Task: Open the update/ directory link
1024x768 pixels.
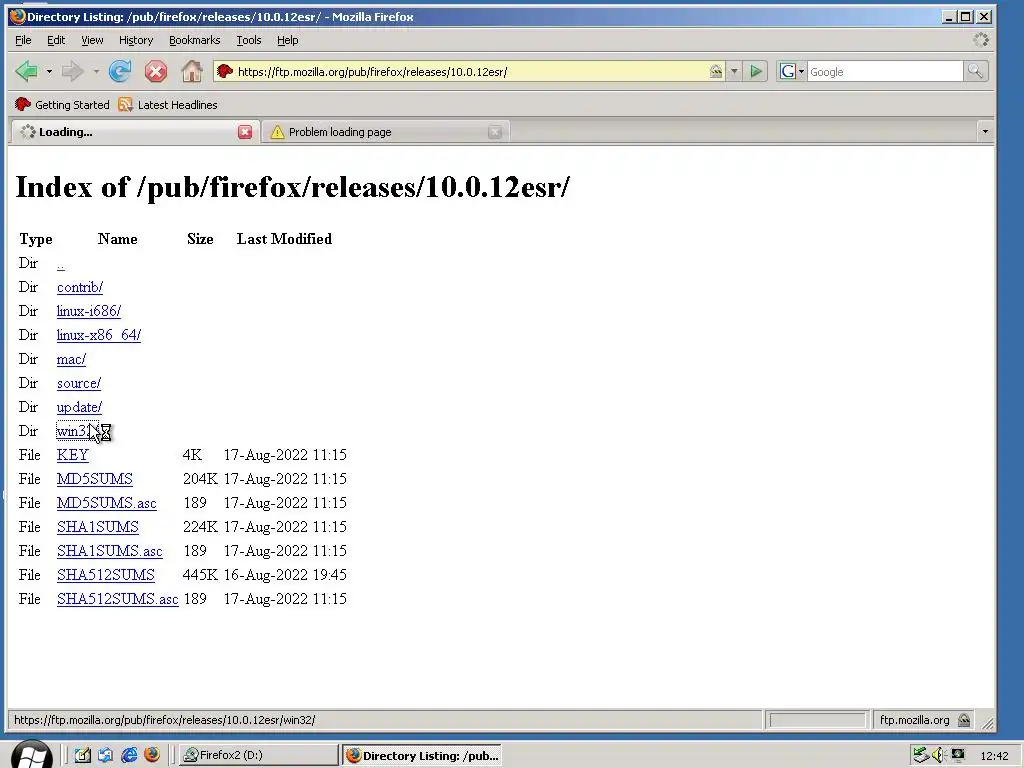Action: pyautogui.click(x=79, y=408)
